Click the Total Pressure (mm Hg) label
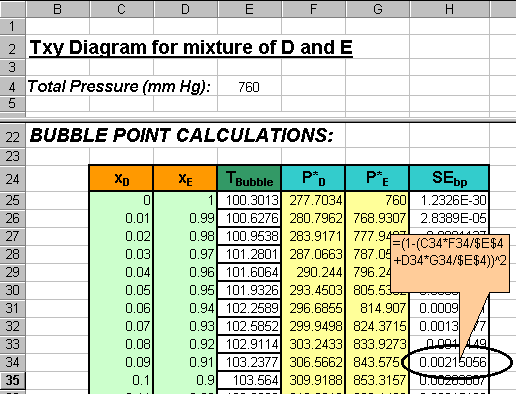Viewport: 516px width, 394px height. (119, 86)
